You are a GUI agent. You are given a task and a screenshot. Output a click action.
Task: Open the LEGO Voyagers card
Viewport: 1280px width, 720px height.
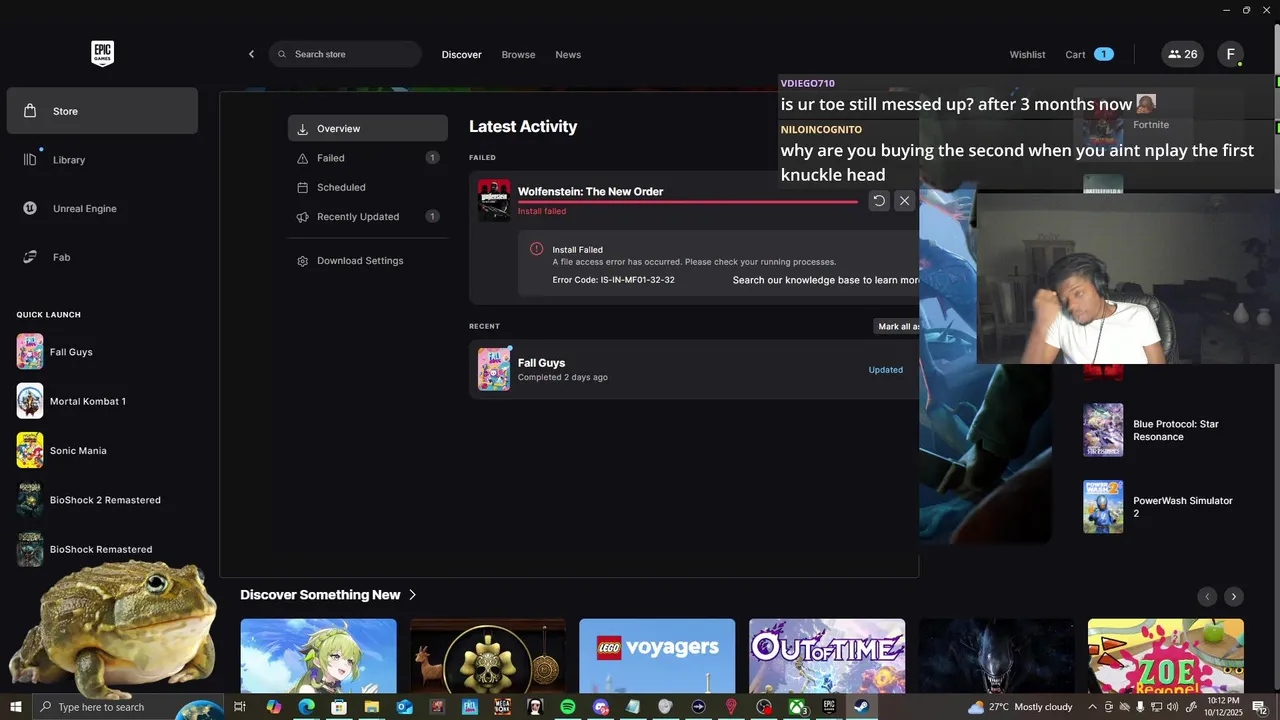tap(657, 656)
